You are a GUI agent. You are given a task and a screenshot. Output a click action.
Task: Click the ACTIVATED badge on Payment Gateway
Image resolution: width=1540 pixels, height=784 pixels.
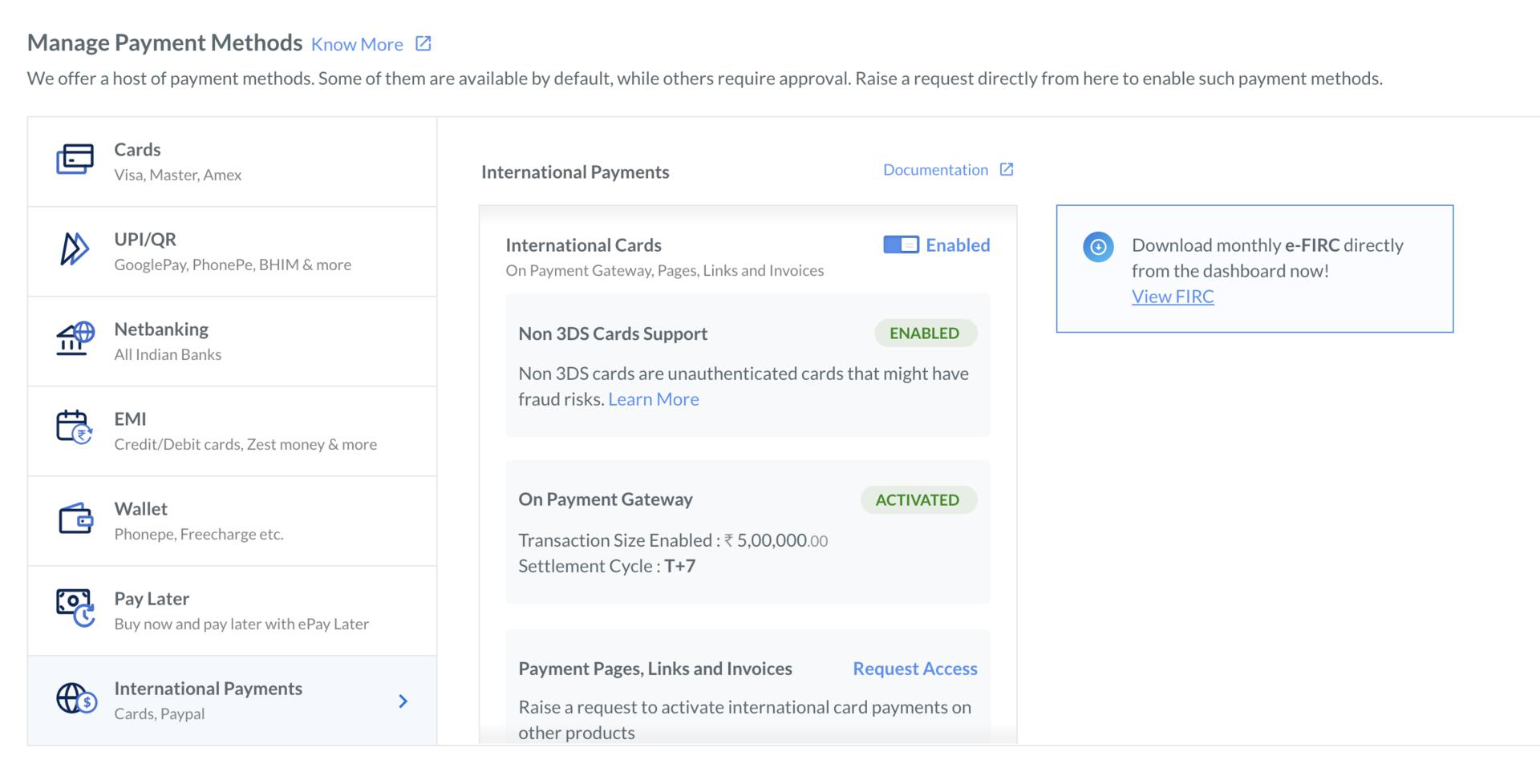pyautogui.click(x=918, y=500)
